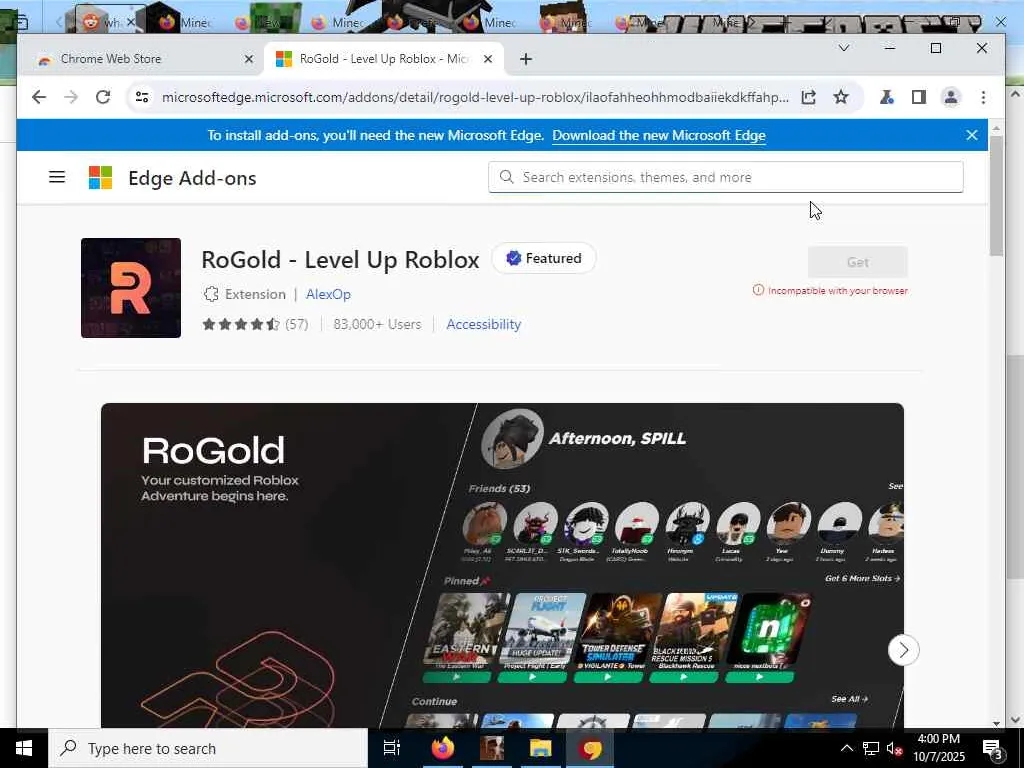Open the Chrome profile avatar
The image size is (1024, 768).
click(x=951, y=97)
